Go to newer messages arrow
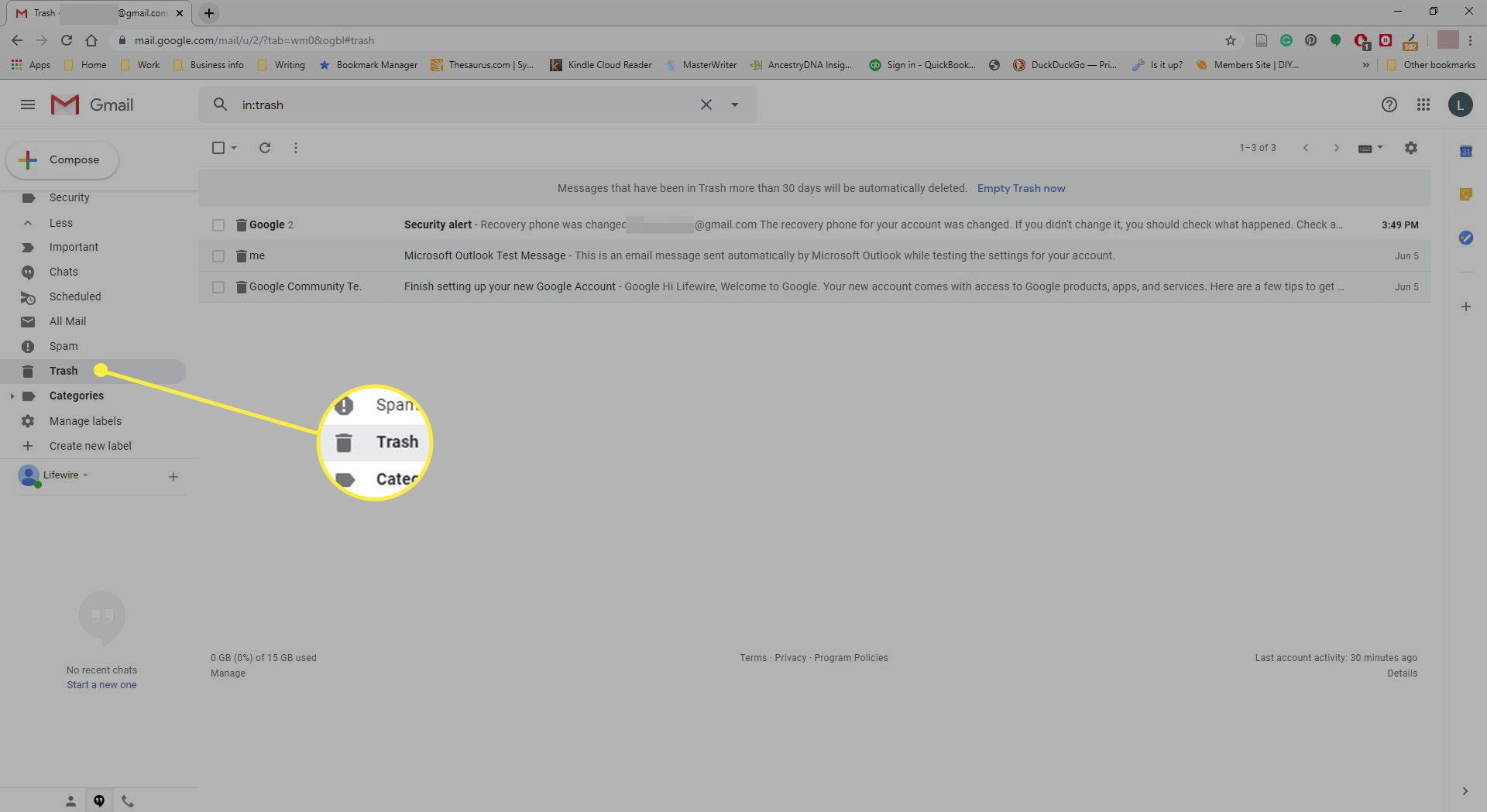The image size is (1487, 812). click(1305, 148)
